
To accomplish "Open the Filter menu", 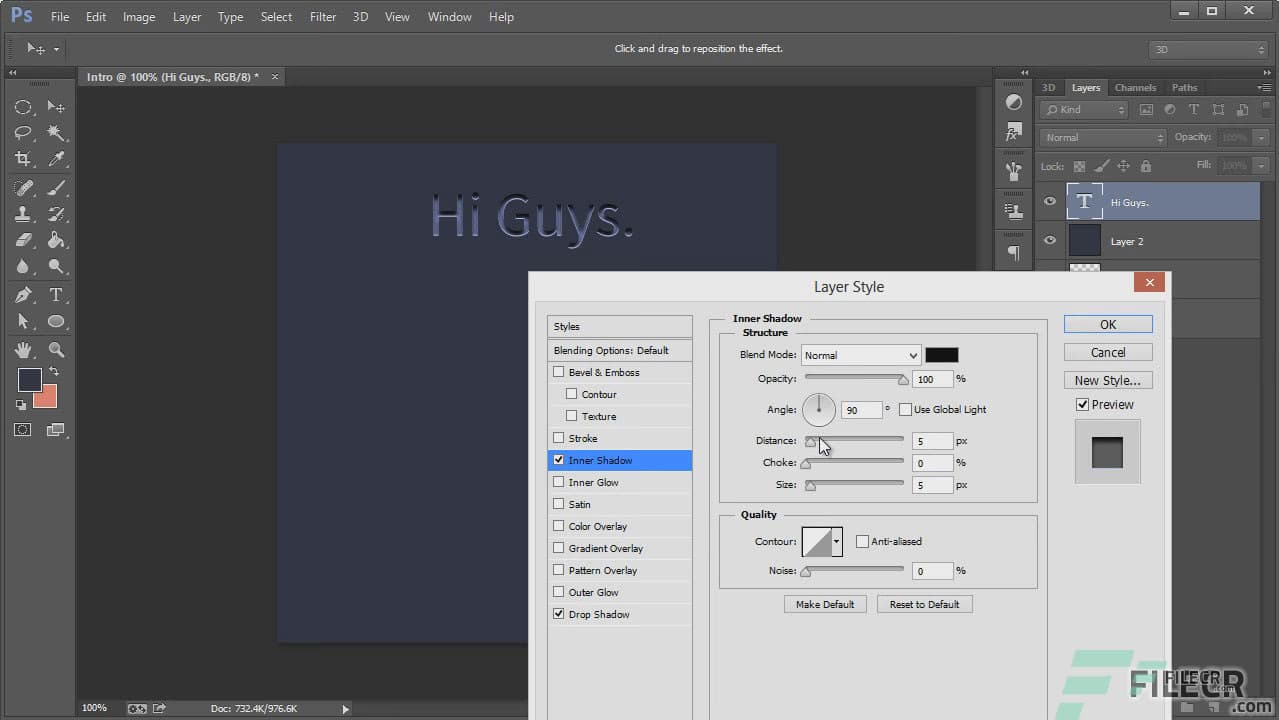I will pyautogui.click(x=322, y=16).
